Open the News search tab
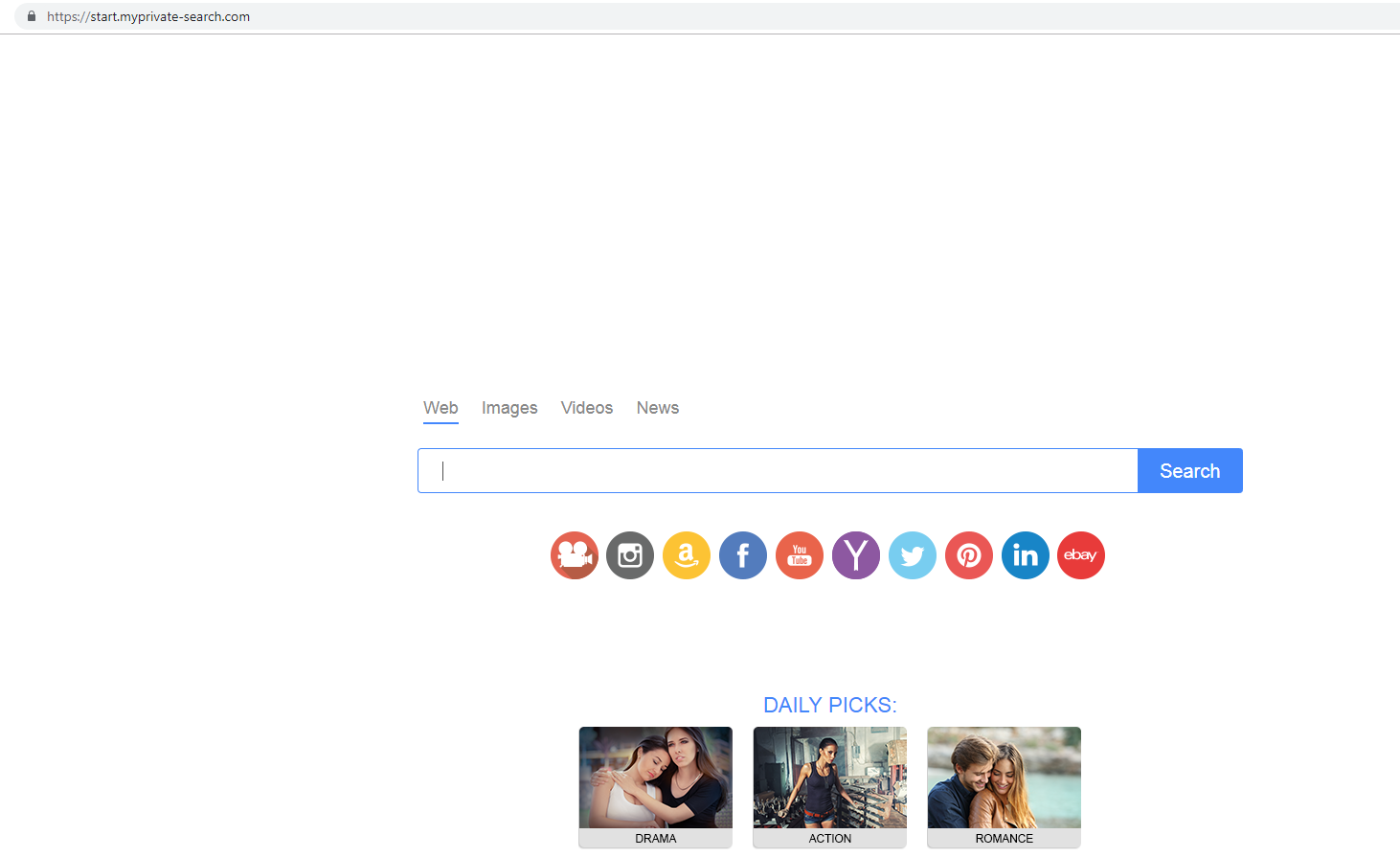The image size is (1400, 857). pos(658,408)
